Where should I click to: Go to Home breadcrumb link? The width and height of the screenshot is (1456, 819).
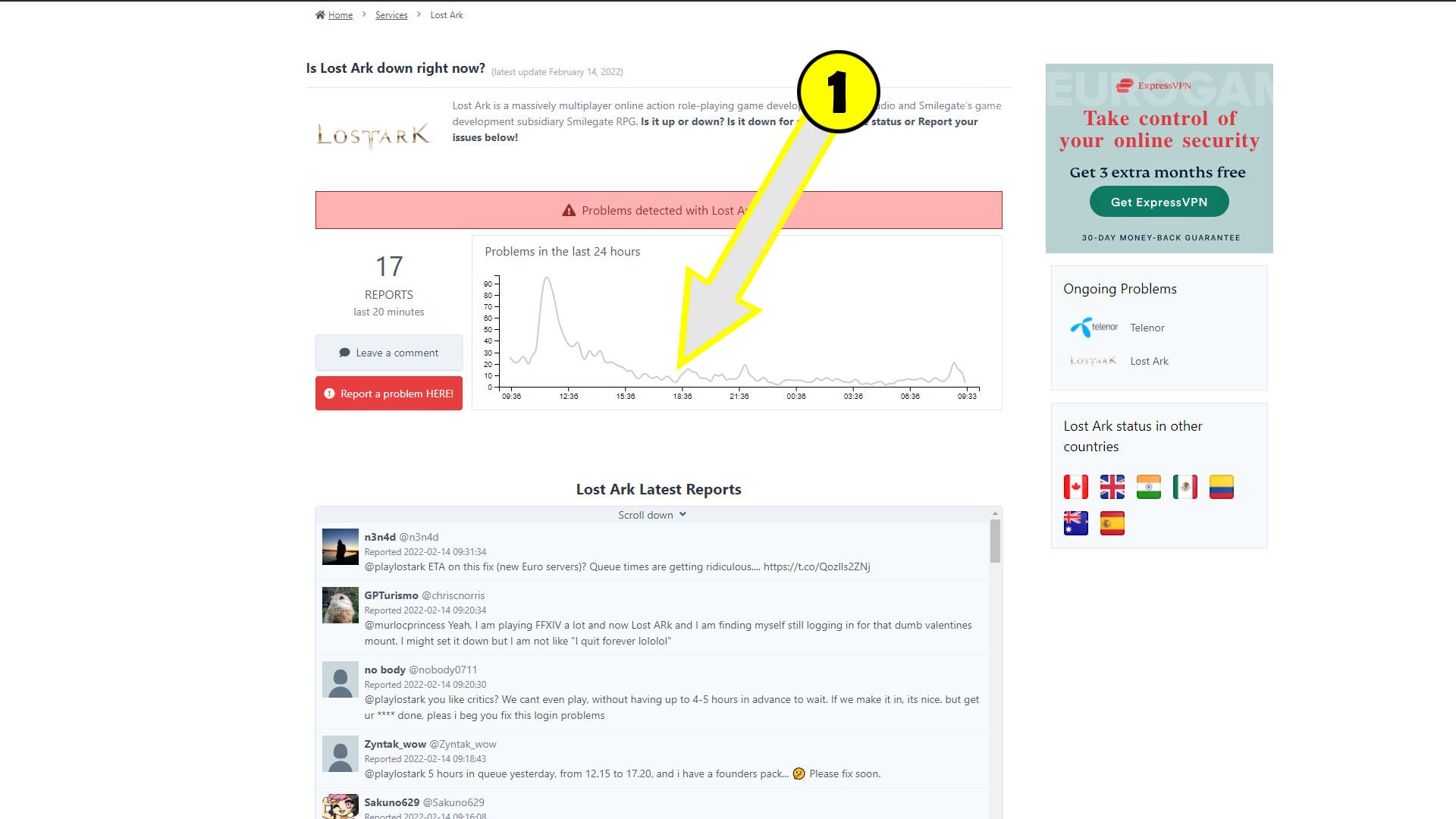click(x=340, y=15)
